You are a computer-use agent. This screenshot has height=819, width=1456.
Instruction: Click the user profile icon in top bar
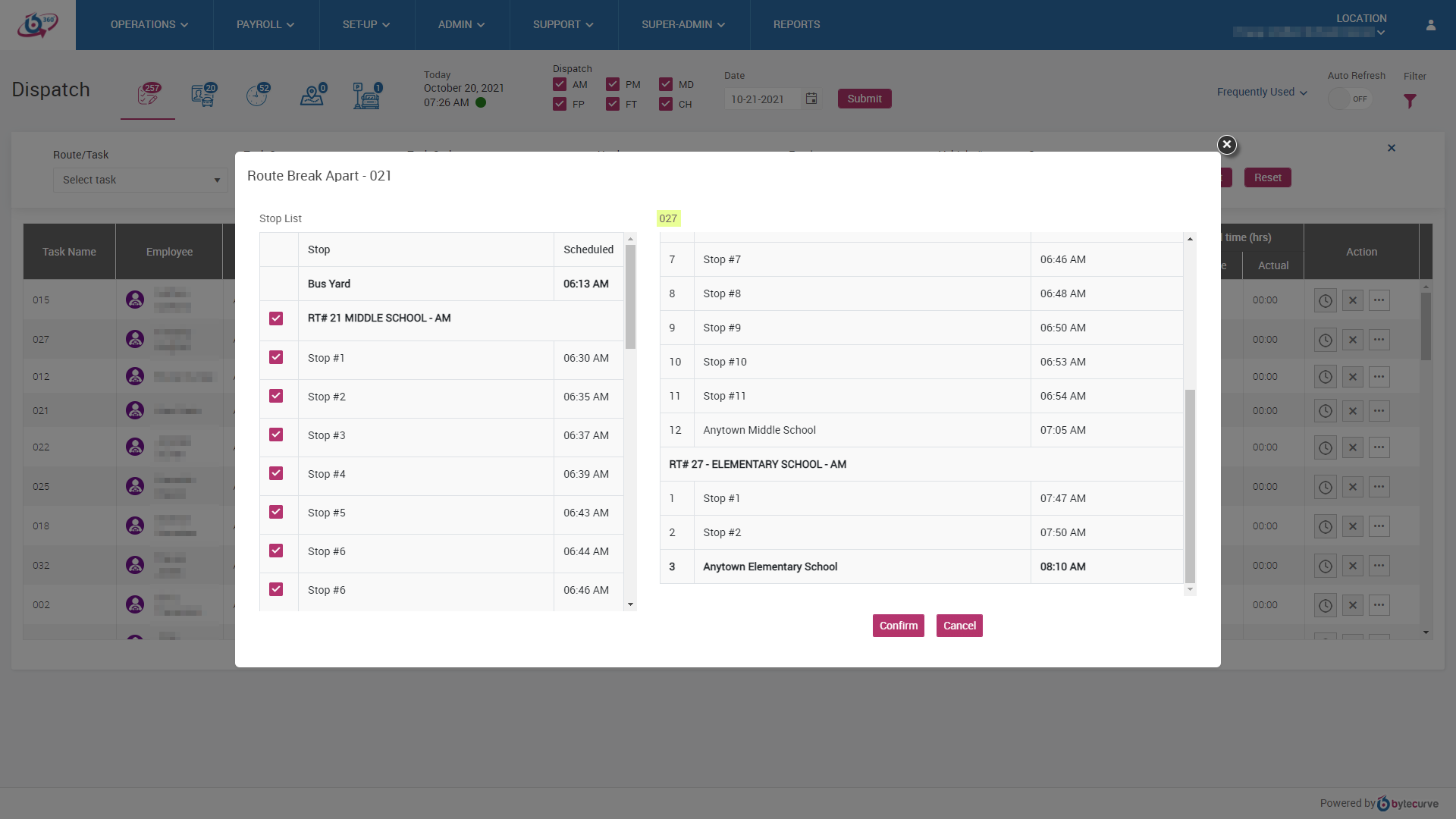1431,25
